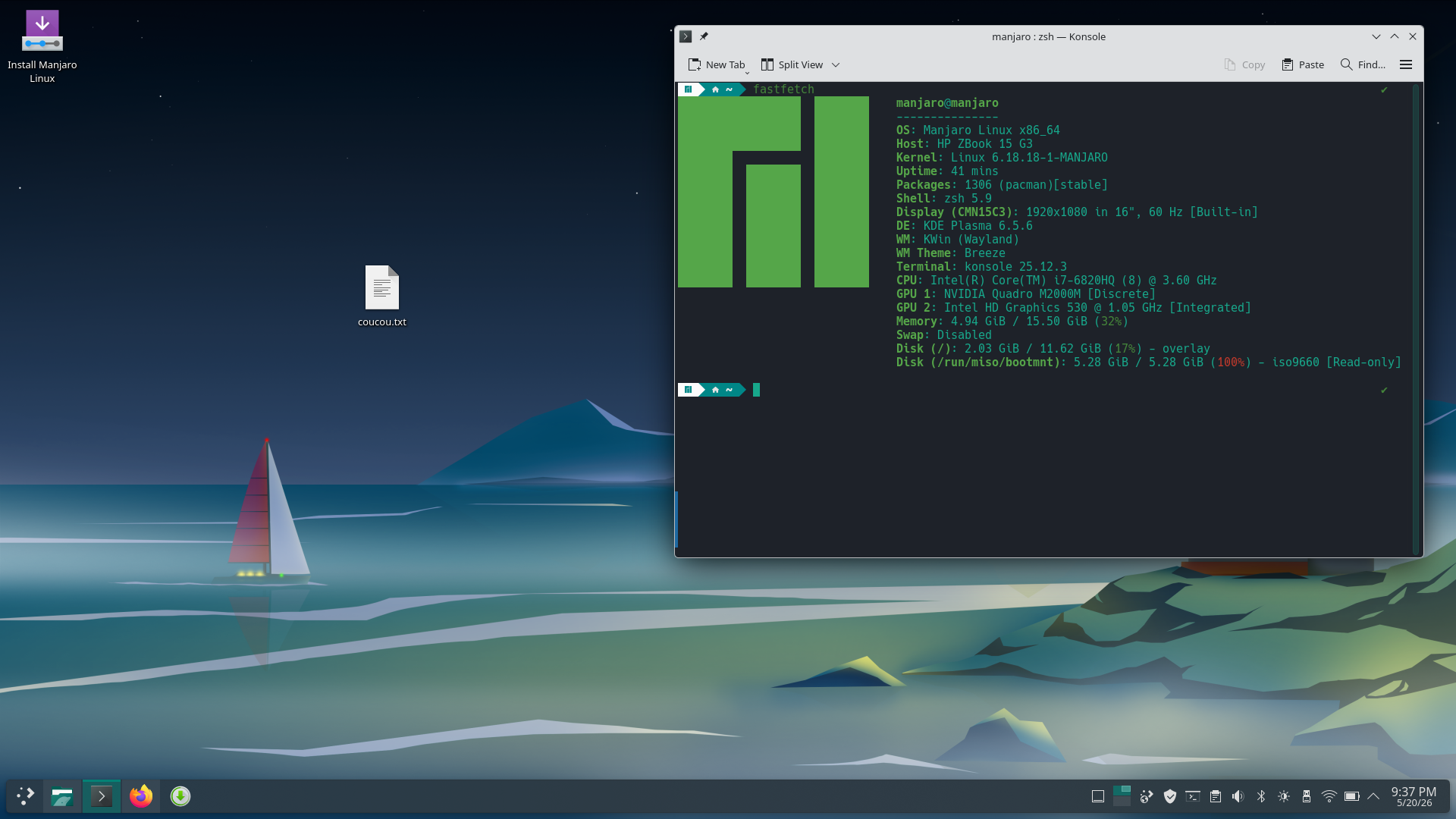Click the 'fastfetch' command text
Screen dimensions: 1456x819
783,89
